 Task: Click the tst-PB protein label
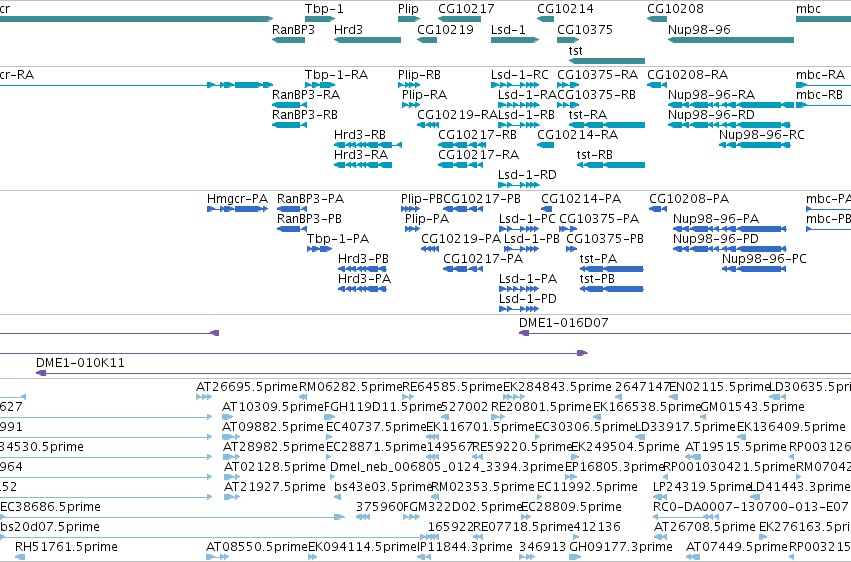pyautogui.click(x=597, y=279)
